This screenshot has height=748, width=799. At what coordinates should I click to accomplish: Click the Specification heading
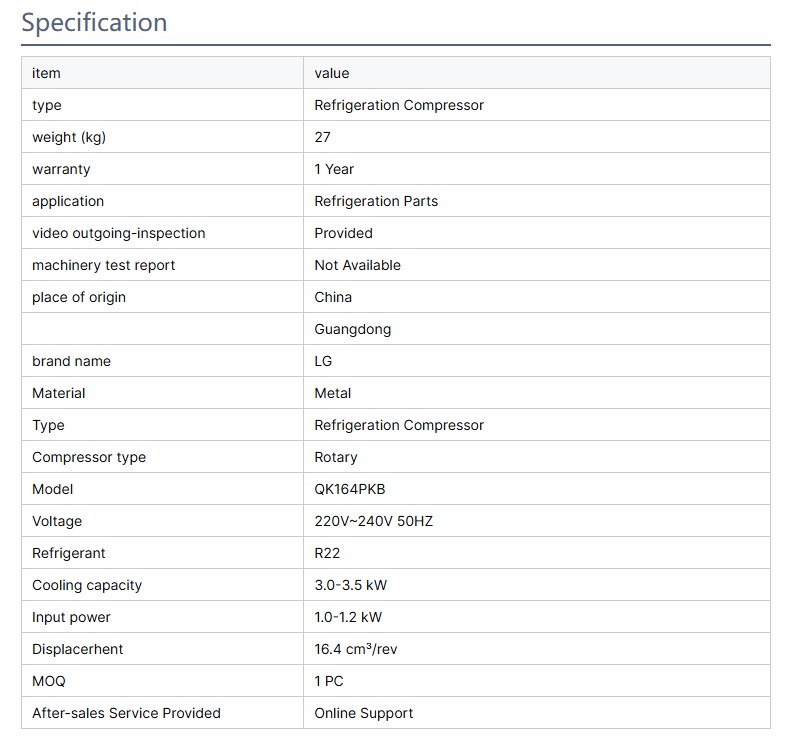click(94, 23)
